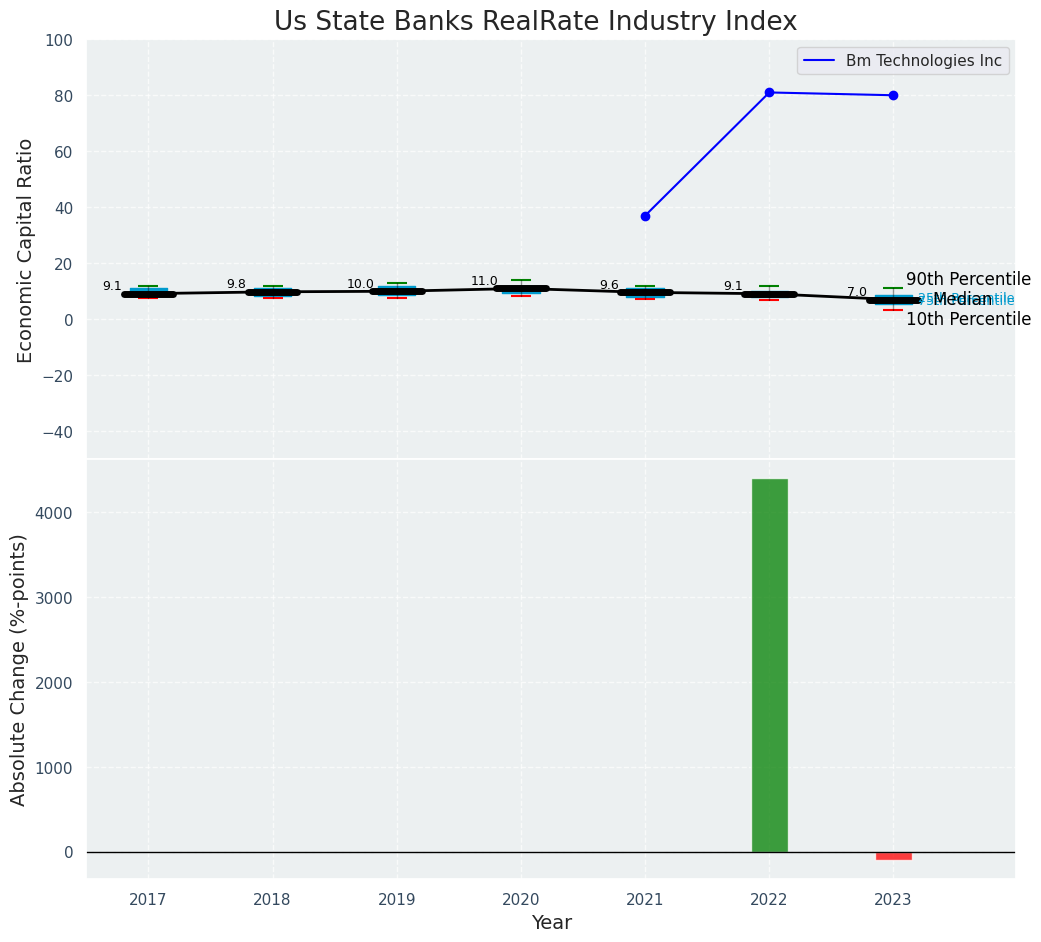Click the Year x-axis title

[x=551, y=923]
